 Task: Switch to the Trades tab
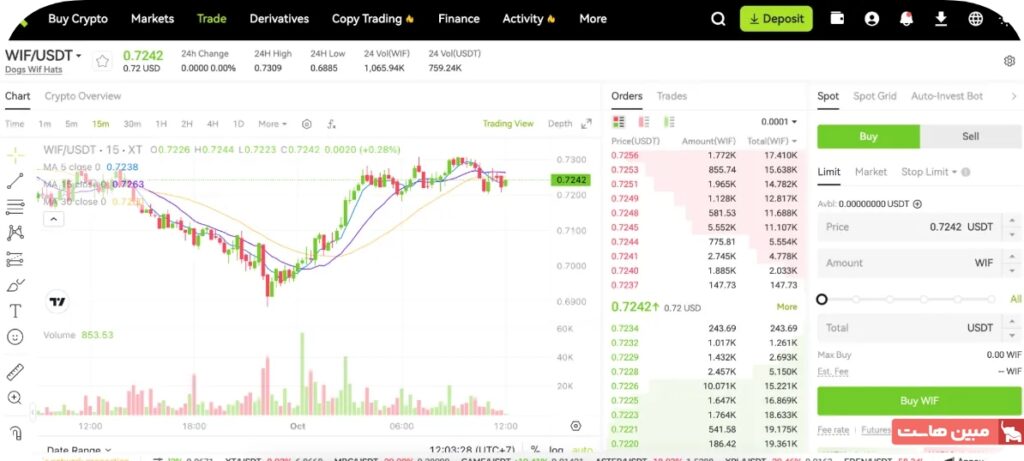coord(671,96)
